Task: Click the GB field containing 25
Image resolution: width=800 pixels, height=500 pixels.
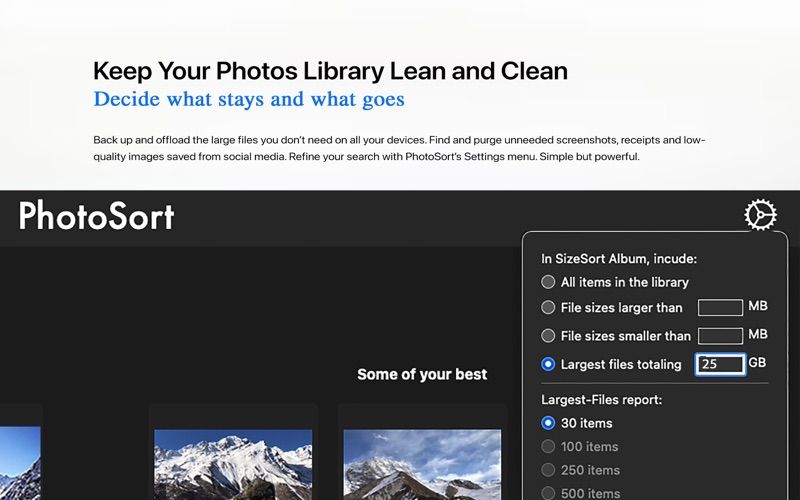Action: [720, 364]
